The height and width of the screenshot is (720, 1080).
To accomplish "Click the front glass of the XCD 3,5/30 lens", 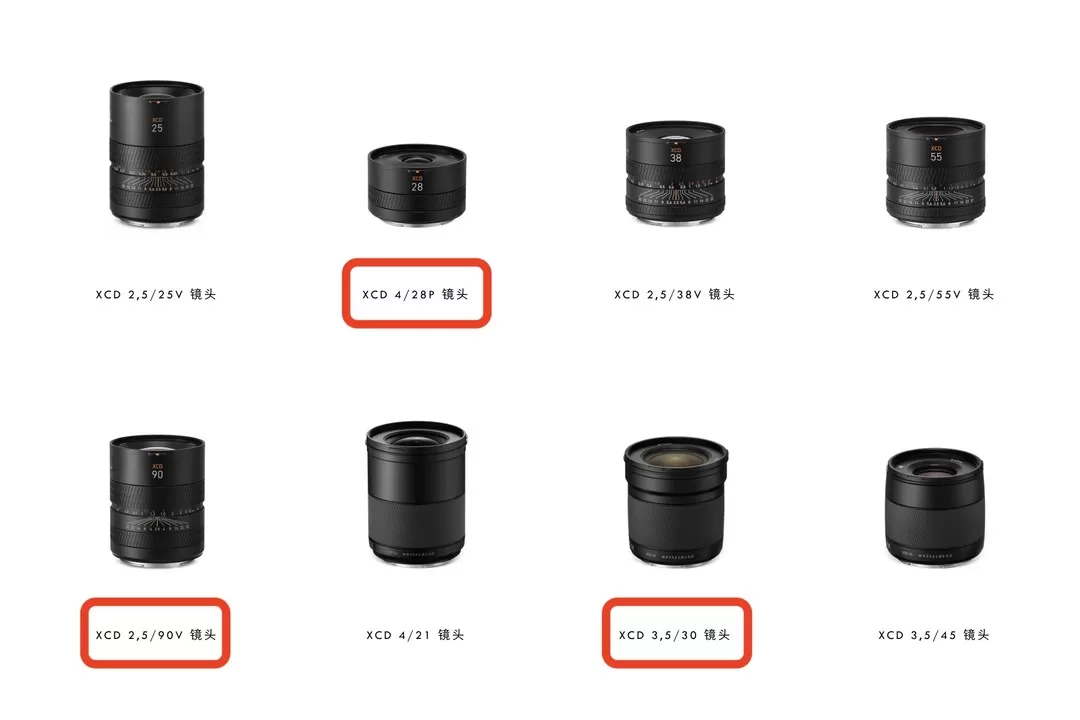I will (676, 456).
